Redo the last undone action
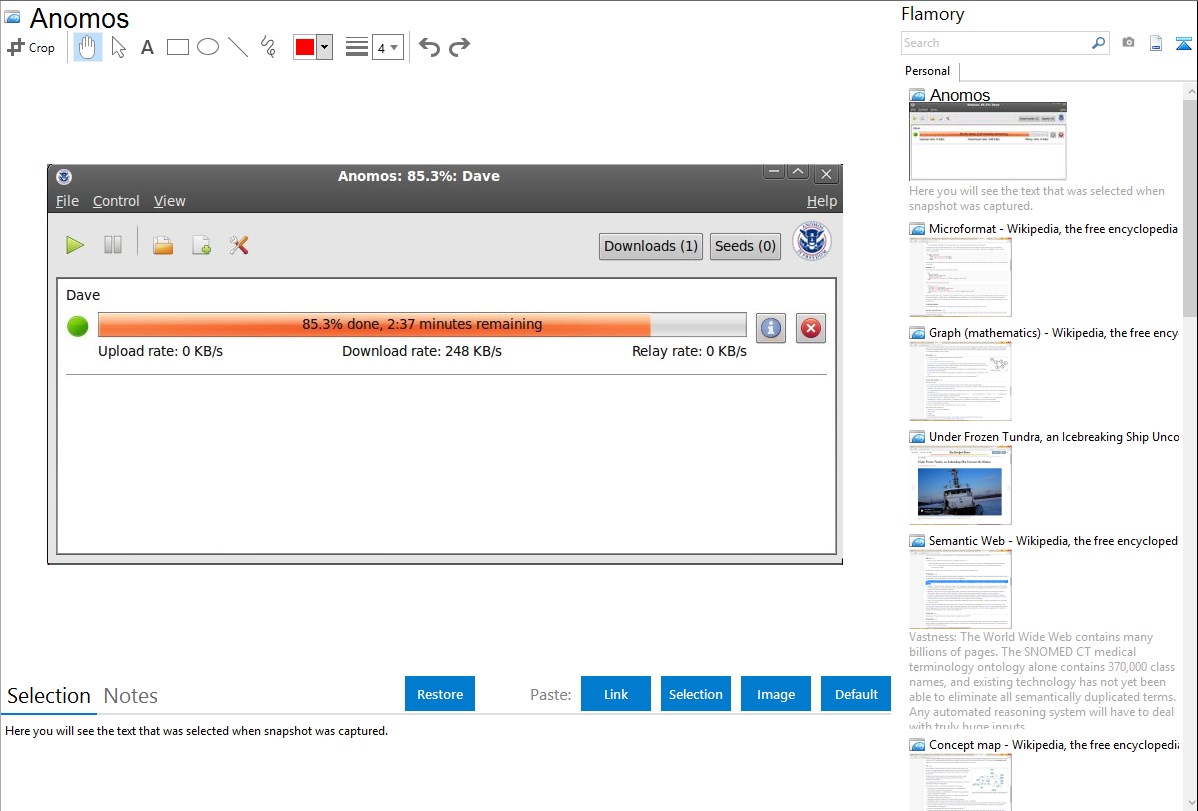 pos(460,47)
